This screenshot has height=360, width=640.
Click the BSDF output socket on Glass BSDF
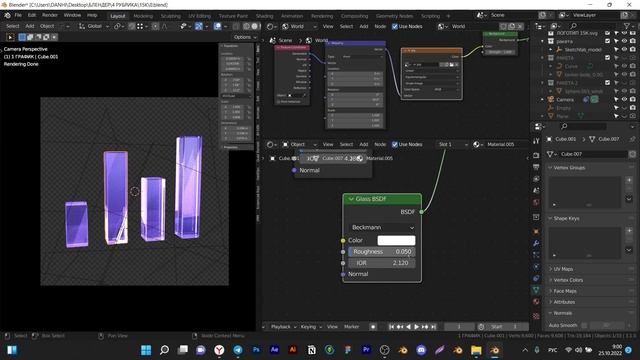pyautogui.click(x=421, y=212)
